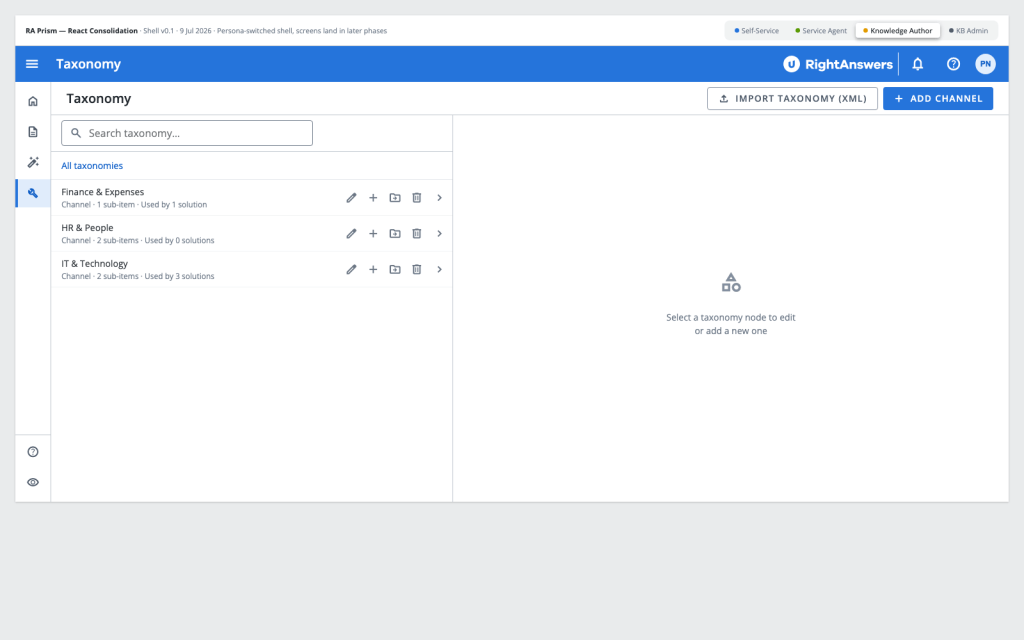This screenshot has height=640, width=1024.
Task: Add a sub-item to HR & People
Action: click(x=373, y=234)
